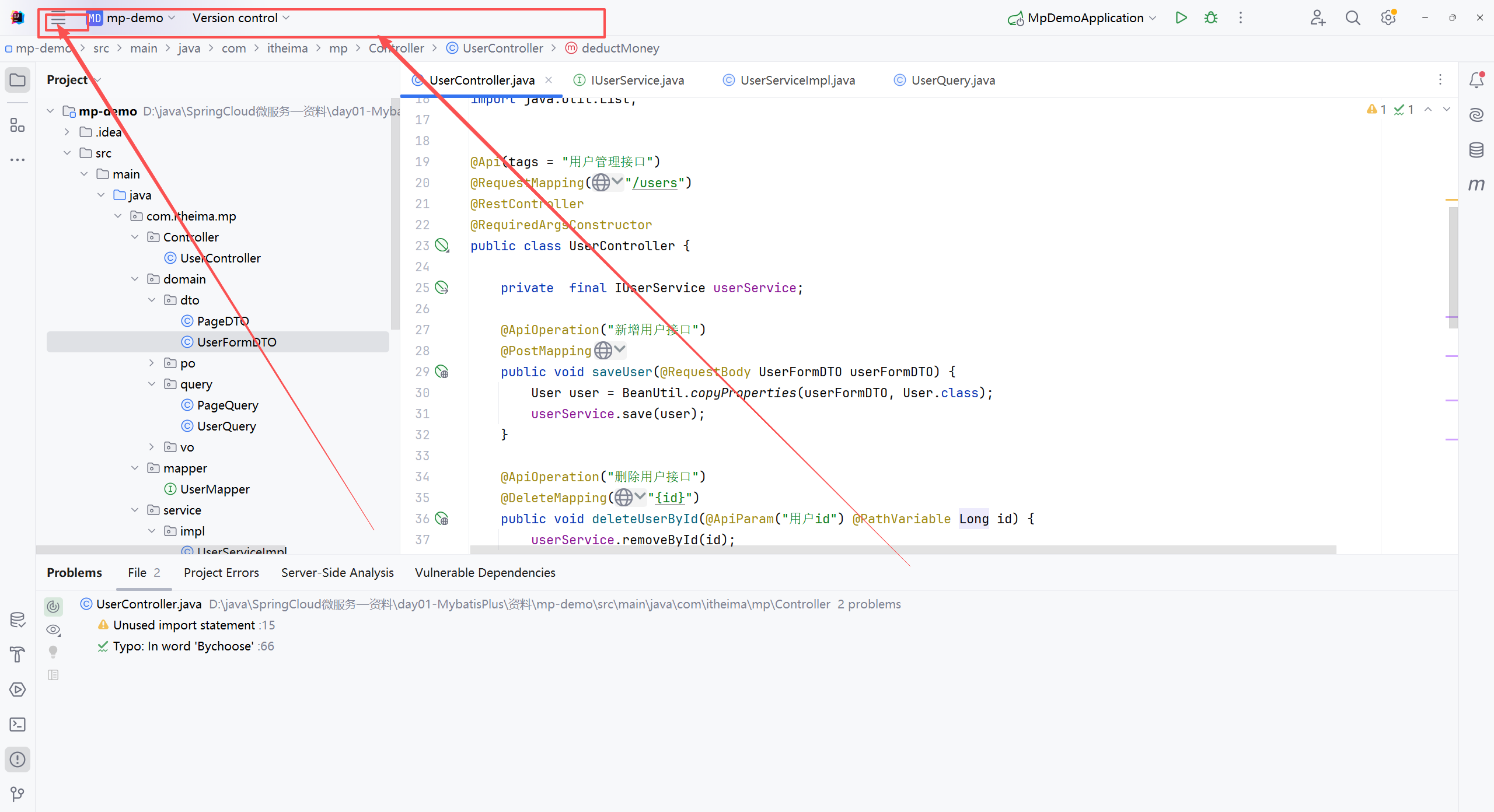Open the Structure tool window icon
Image resolution: width=1494 pixels, height=812 pixels.
point(18,125)
